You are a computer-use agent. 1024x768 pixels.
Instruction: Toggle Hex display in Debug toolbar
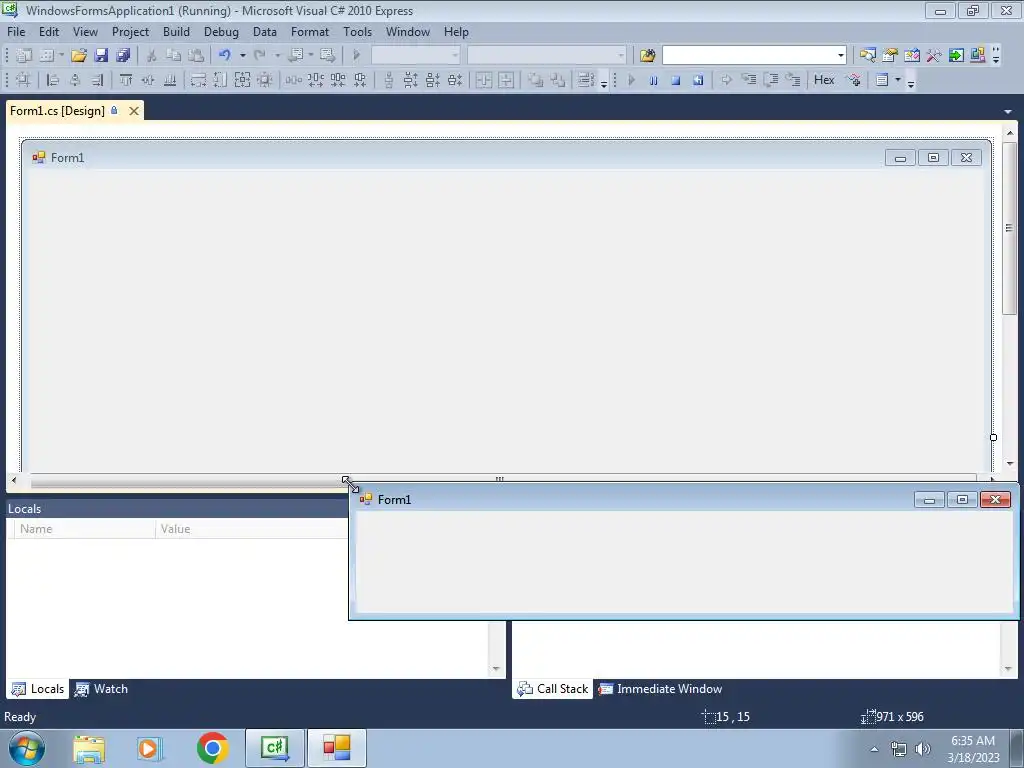(824, 80)
